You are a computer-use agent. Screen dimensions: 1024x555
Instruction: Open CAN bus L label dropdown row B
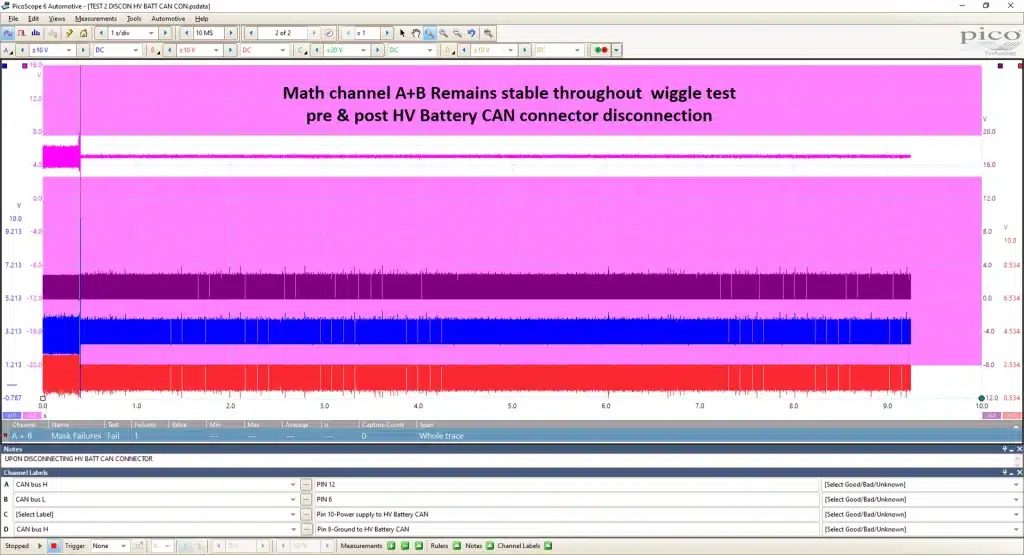293,500
